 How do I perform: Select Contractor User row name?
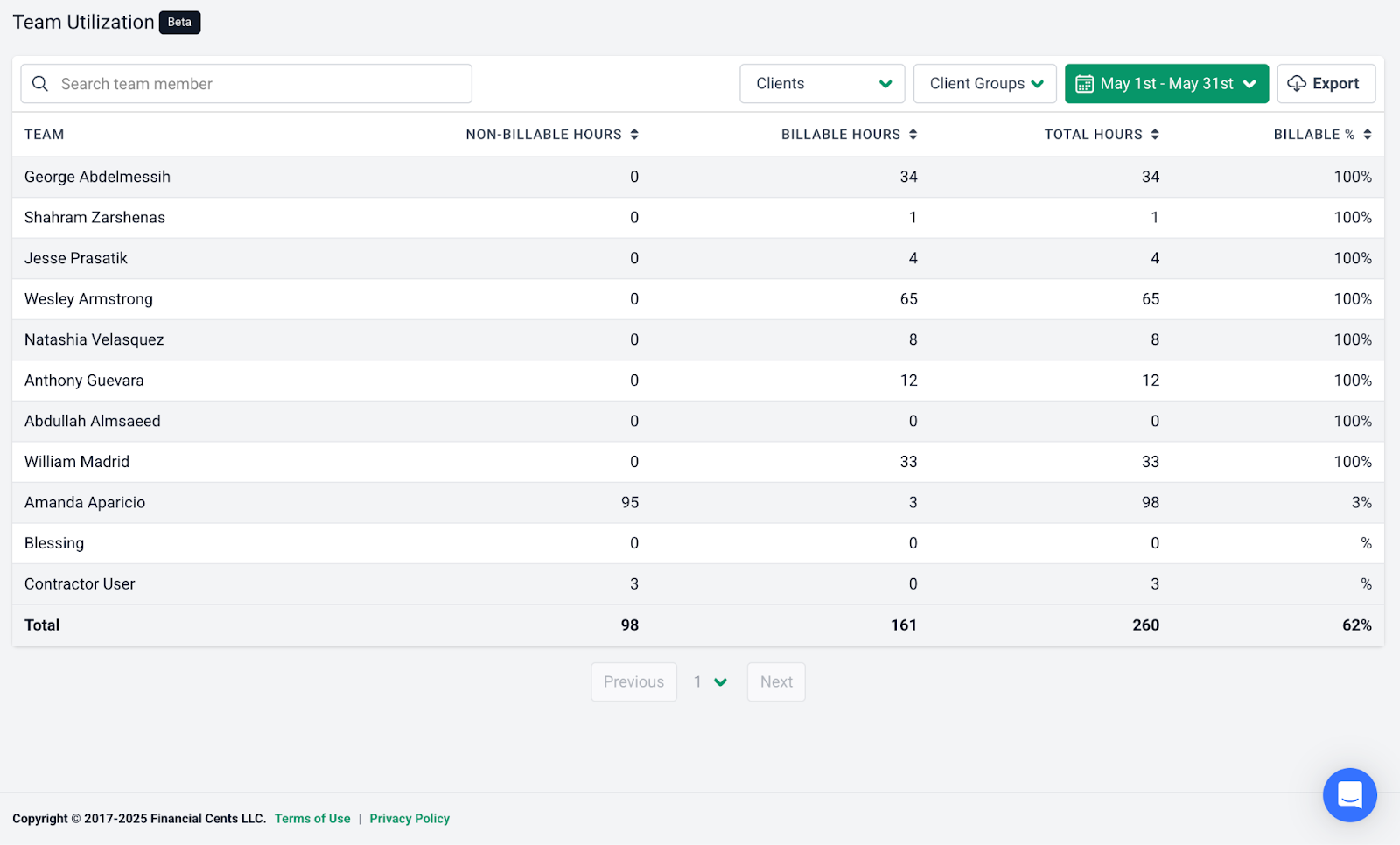click(80, 584)
